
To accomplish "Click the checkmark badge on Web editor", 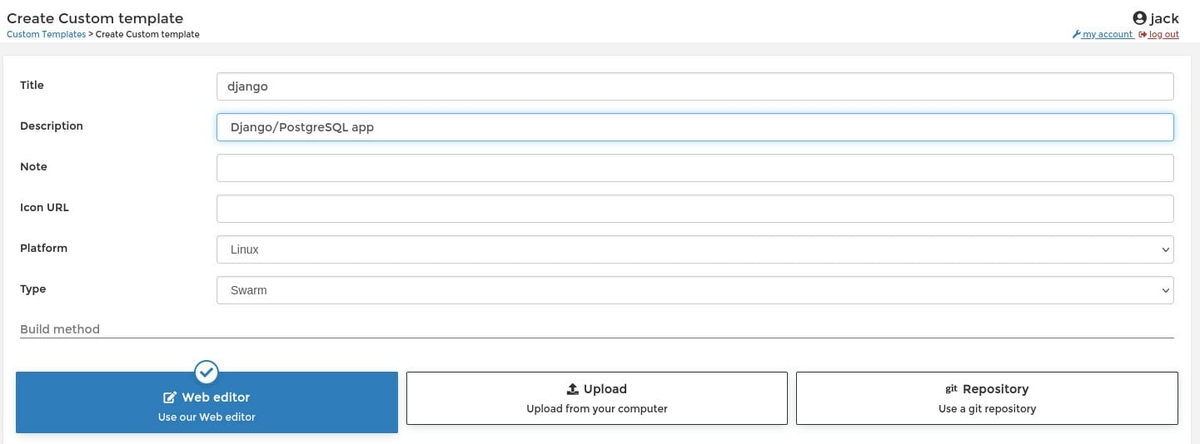I will pyautogui.click(x=206, y=373).
